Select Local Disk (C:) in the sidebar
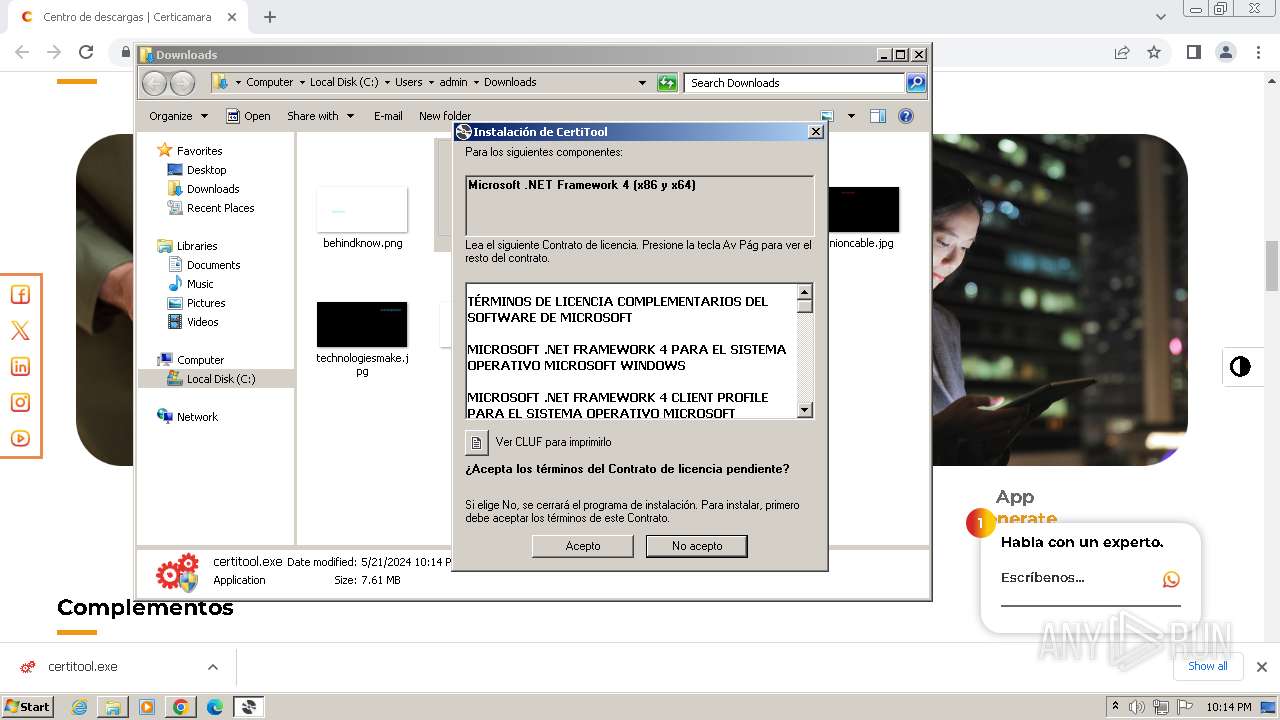Image resolution: width=1280 pixels, height=720 pixels. [220, 379]
